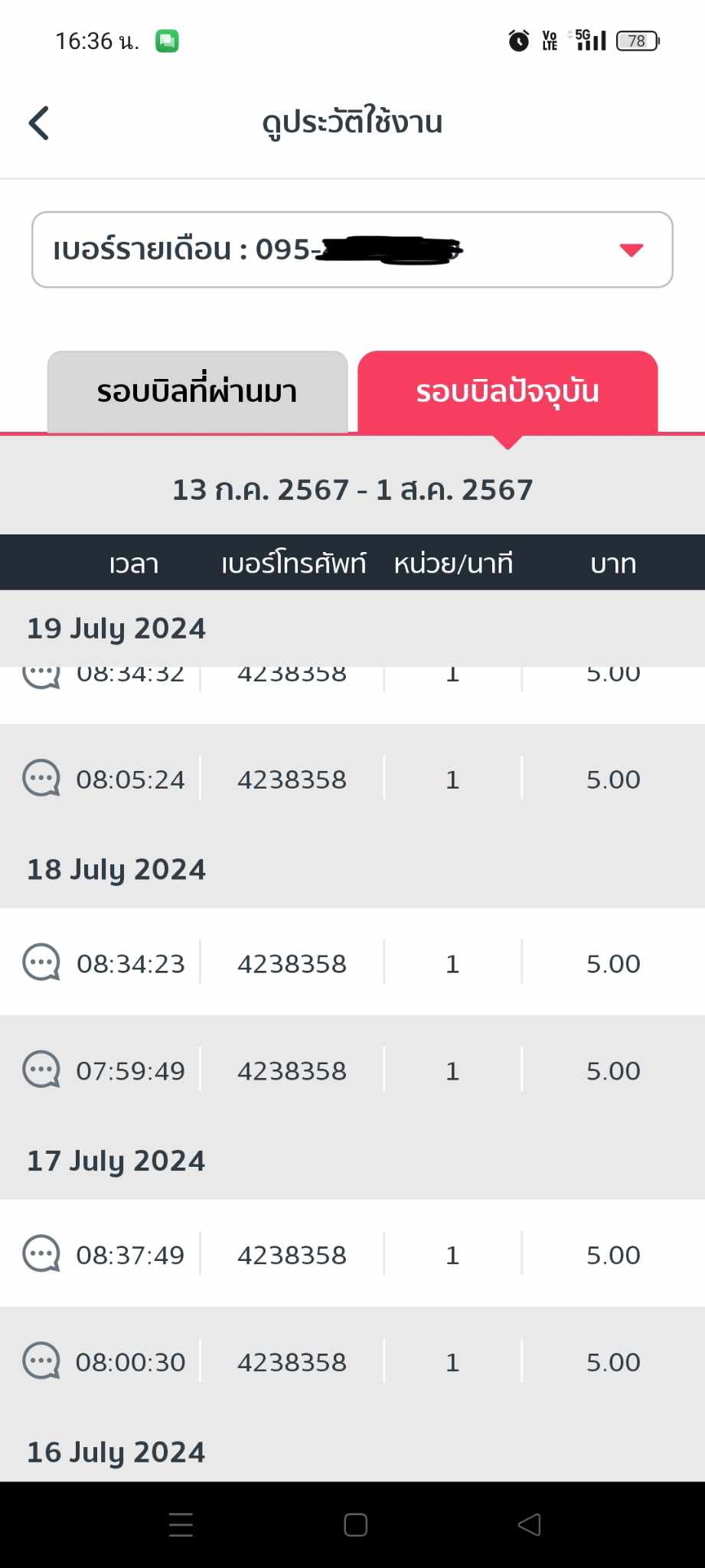This screenshot has height=1568, width=705.
Task: Tap the billing period date range
Action: [352, 490]
